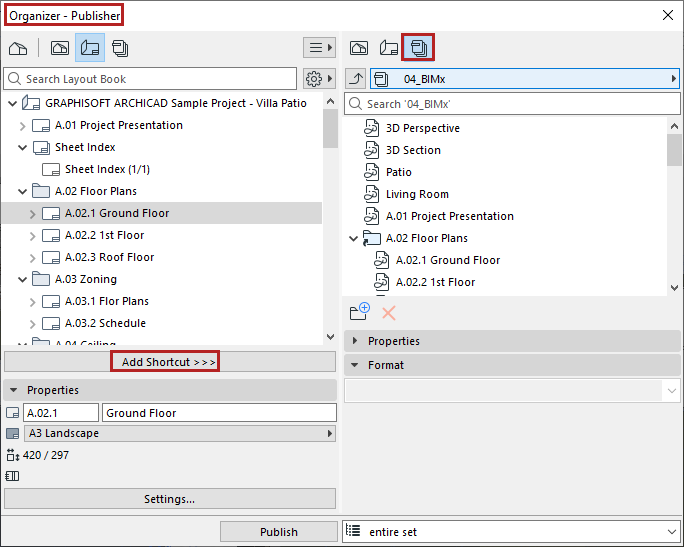This screenshot has width=684, height=547.
Task: Expand A.02.1 Ground Floor layout on left
Action: pyautogui.click(x=33, y=214)
